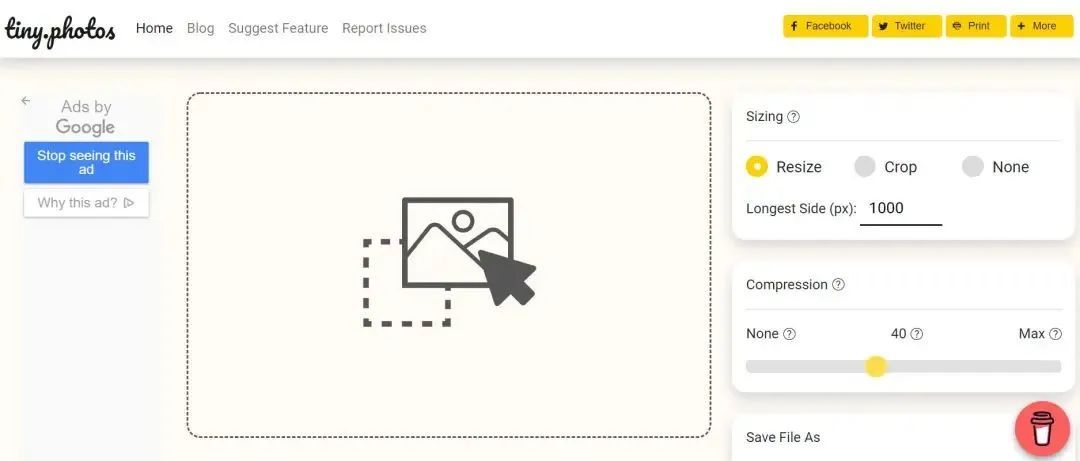Image resolution: width=1080 pixels, height=461 pixels.
Task: Select the None sizing radio option
Action: (x=973, y=167)
